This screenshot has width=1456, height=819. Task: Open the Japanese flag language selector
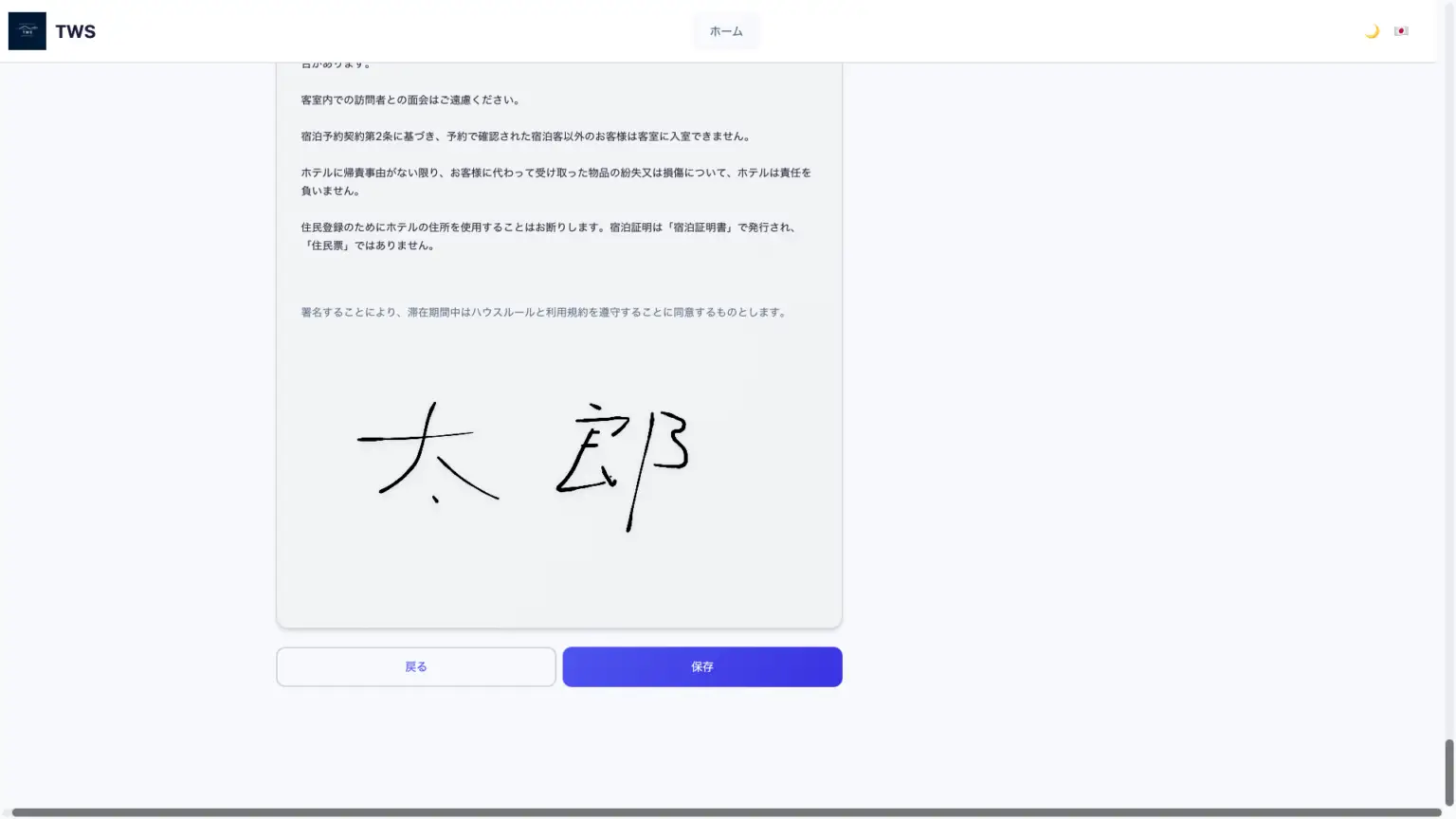1401,31
